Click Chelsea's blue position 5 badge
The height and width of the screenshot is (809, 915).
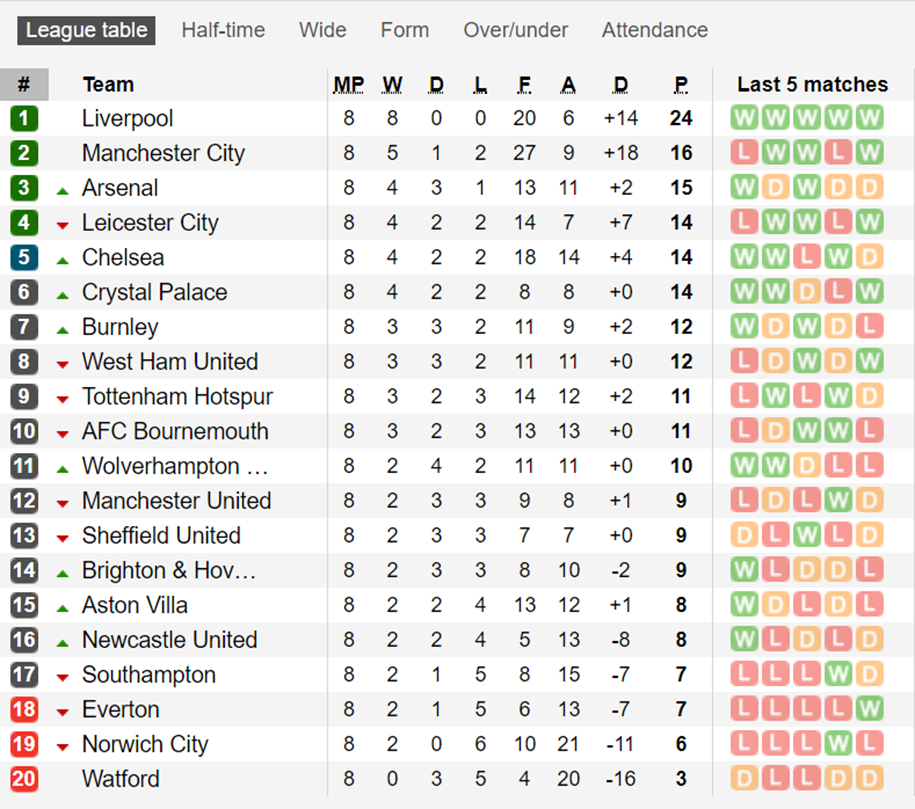pyautogui.click(x=24, y=257)
